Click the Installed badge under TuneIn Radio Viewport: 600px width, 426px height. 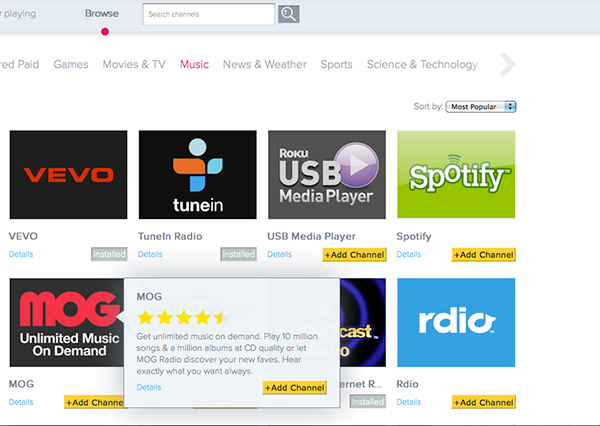tap(238, 254)
